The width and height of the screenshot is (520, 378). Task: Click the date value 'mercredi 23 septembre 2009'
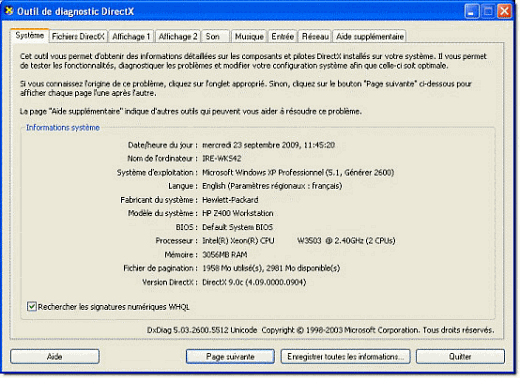[x=250, y=145]
